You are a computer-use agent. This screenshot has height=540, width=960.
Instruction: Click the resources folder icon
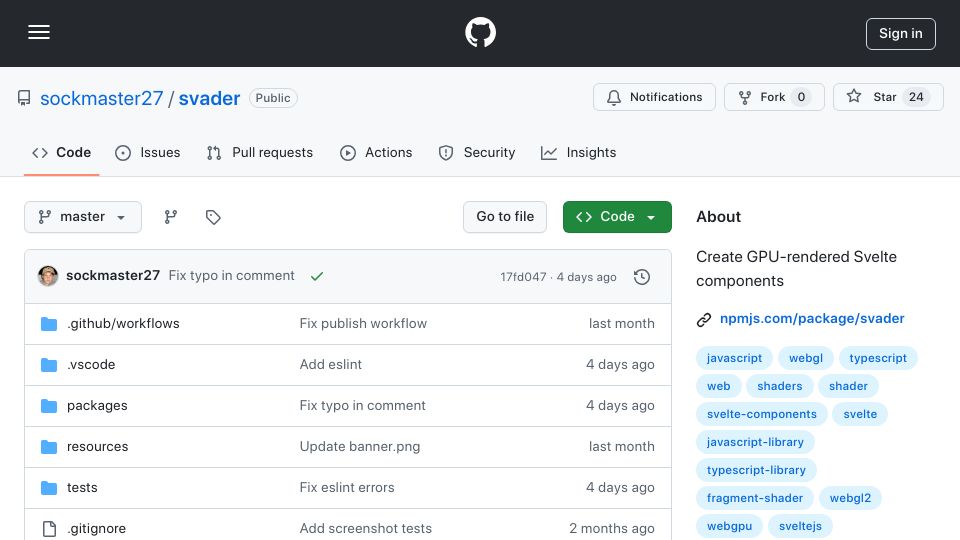pos(49,447)
